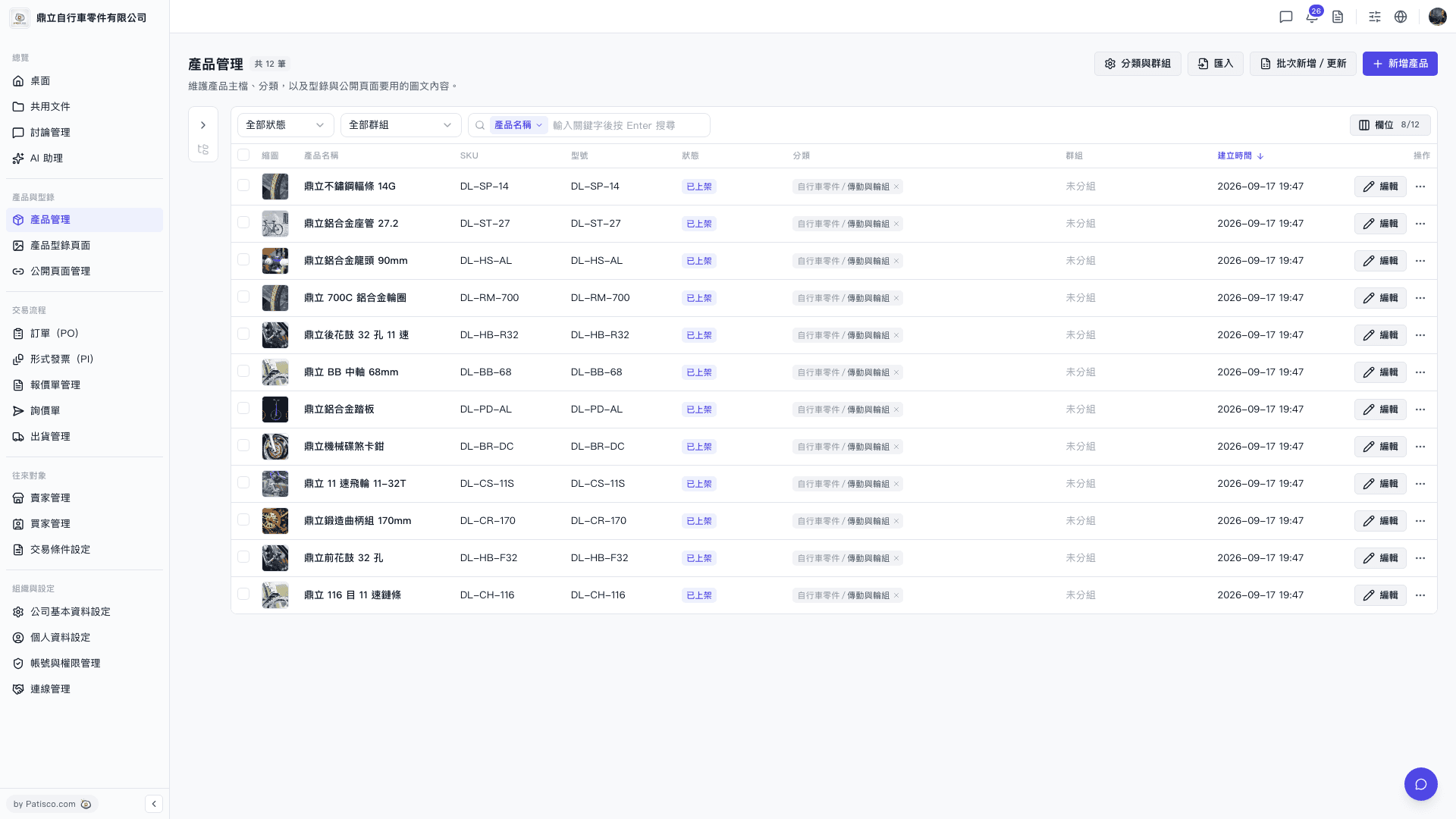Collapse the sidebar with the chevron button
The image size is (1456, 819).
tap(154, 804)
